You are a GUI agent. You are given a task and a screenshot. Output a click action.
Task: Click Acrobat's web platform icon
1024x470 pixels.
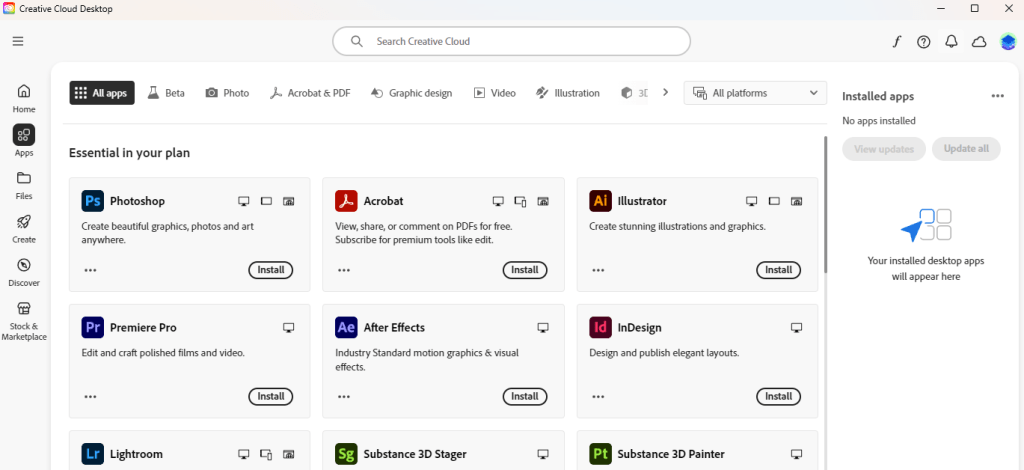point(543,201)
